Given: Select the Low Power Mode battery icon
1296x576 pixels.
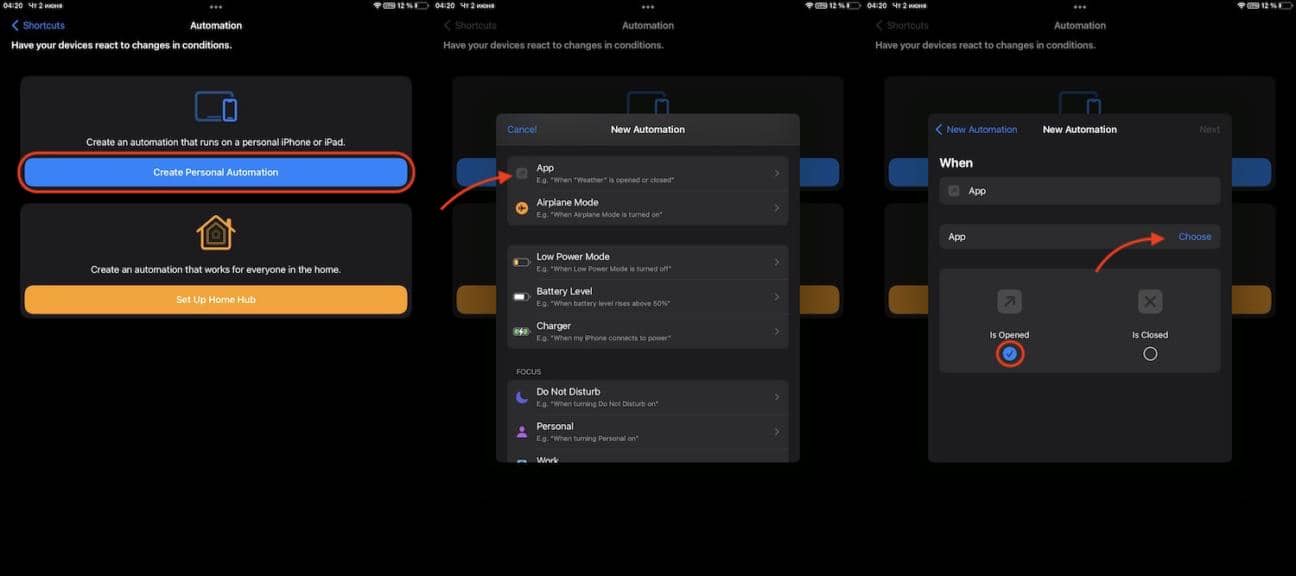Looking at the screenshot, I should point(521,262).
